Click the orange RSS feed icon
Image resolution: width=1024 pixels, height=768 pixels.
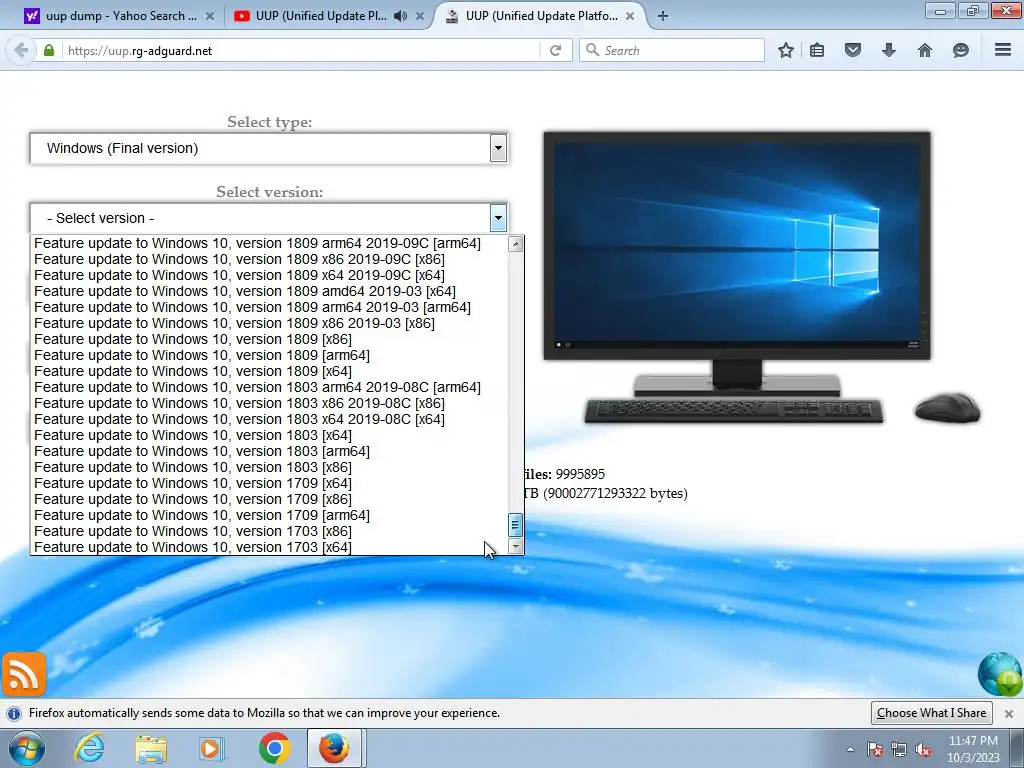click(24, 674)
